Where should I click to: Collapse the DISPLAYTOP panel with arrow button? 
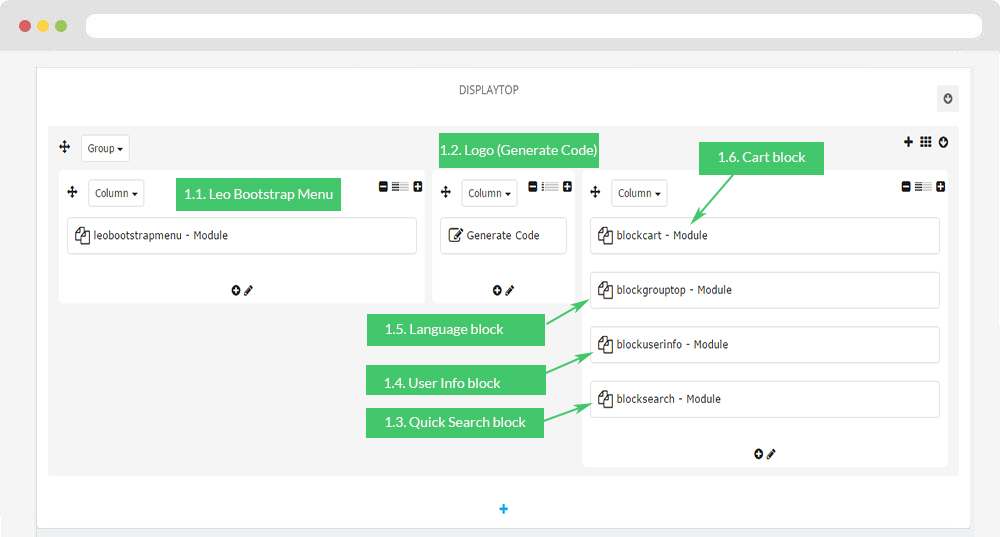pyautogui.click(x=947, y=98)
